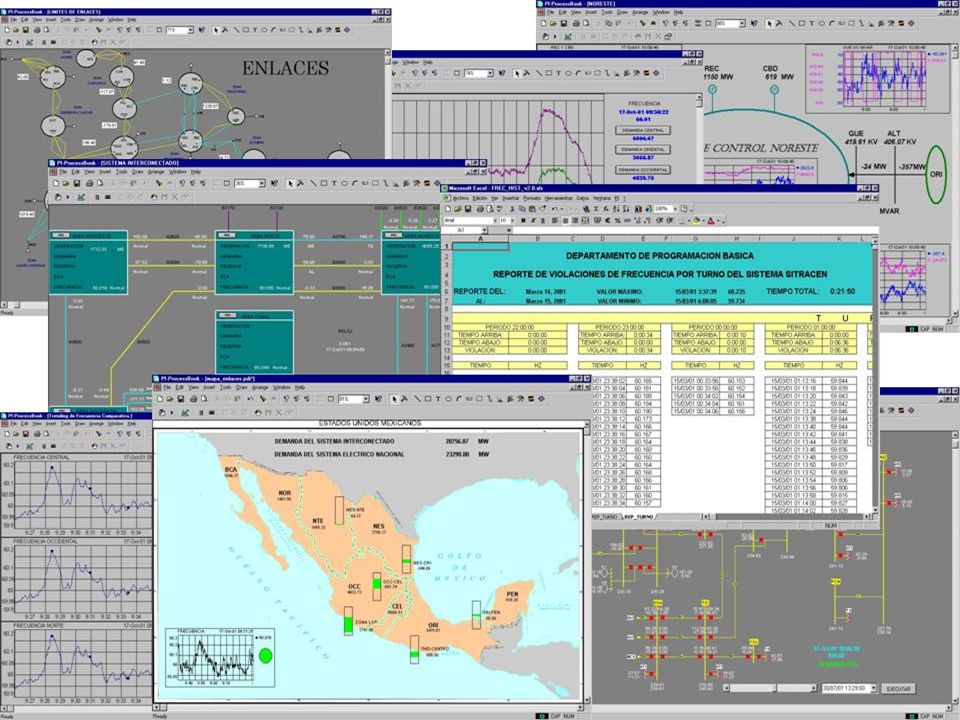
Task: Click the EJECUTAR button
Action: point(898,689)
